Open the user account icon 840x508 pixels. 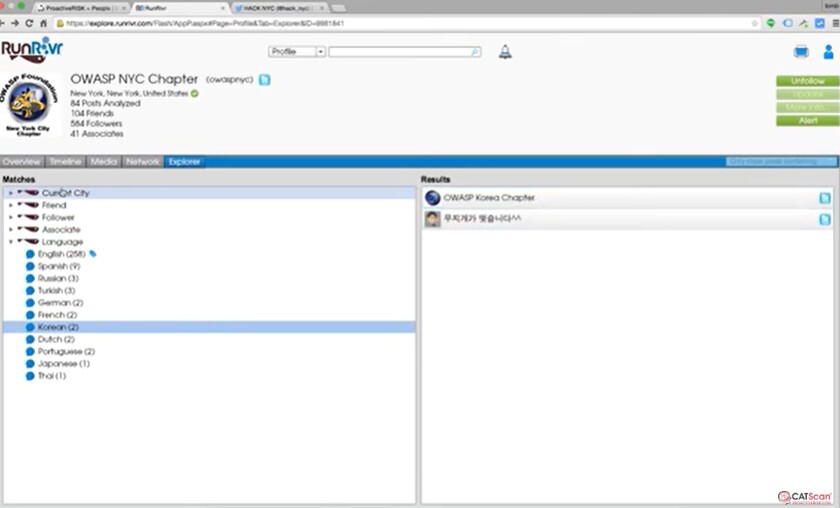(828, 52)
